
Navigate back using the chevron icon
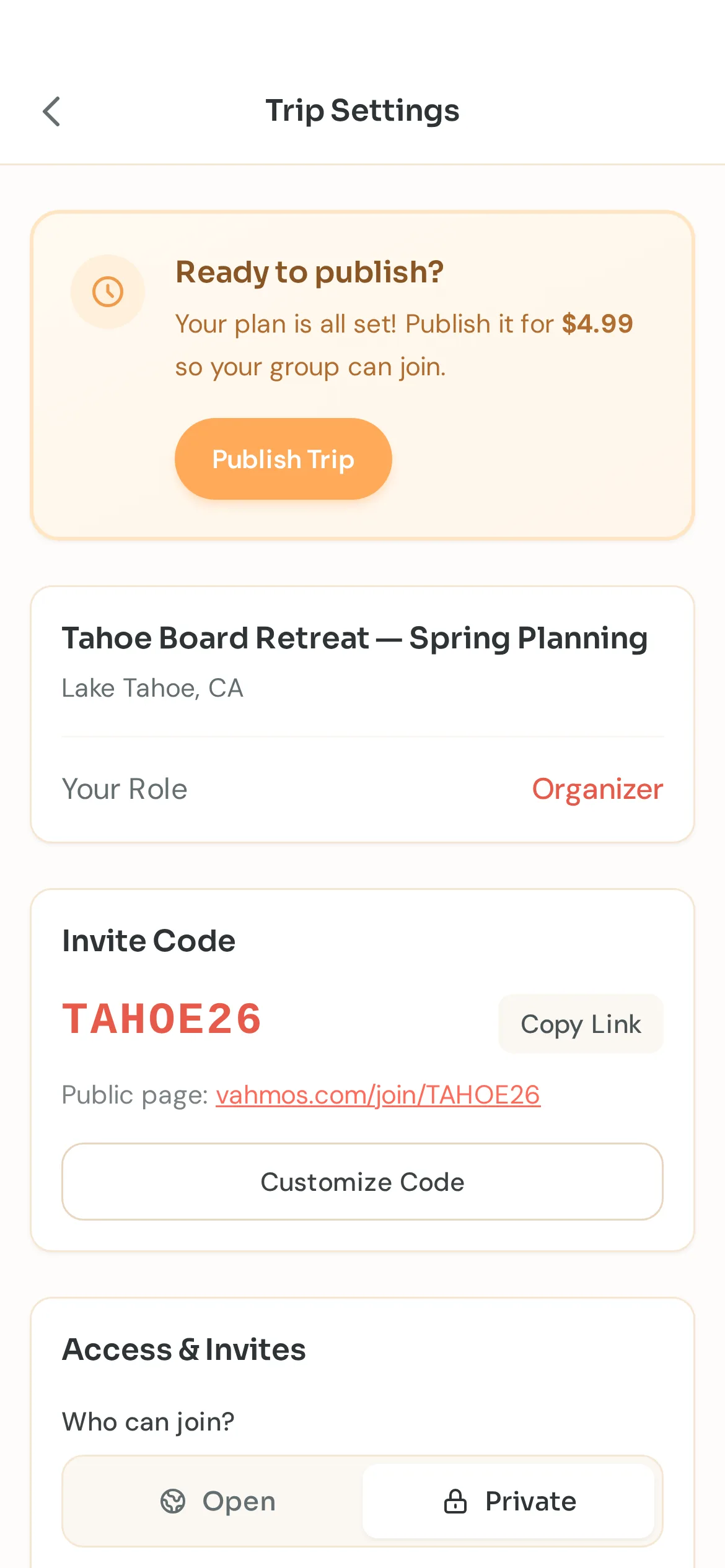click(52, 111)
